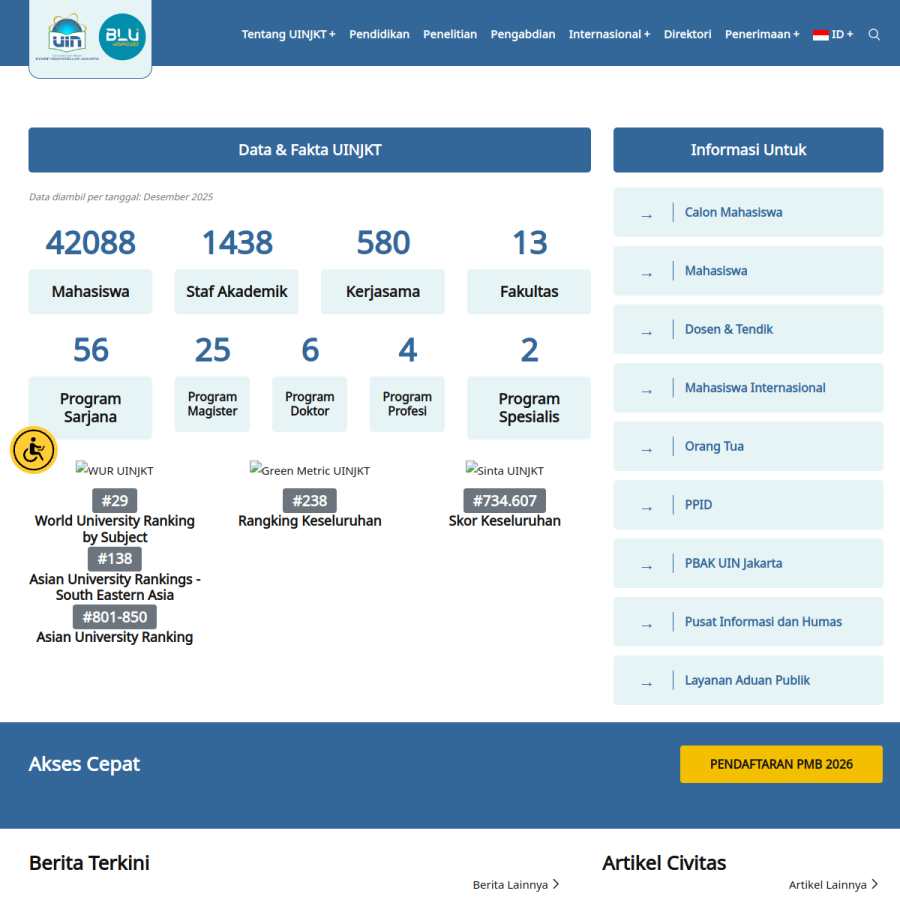Viewport: 900px width, 900px height.
Task: Click the arrow beside Orang Tua
Action: [647, 451]
